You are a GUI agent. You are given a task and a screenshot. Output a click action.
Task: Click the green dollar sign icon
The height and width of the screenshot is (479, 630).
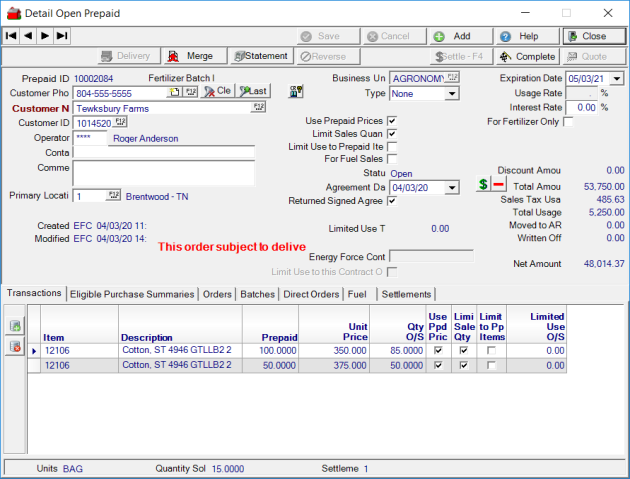[483, 185]
